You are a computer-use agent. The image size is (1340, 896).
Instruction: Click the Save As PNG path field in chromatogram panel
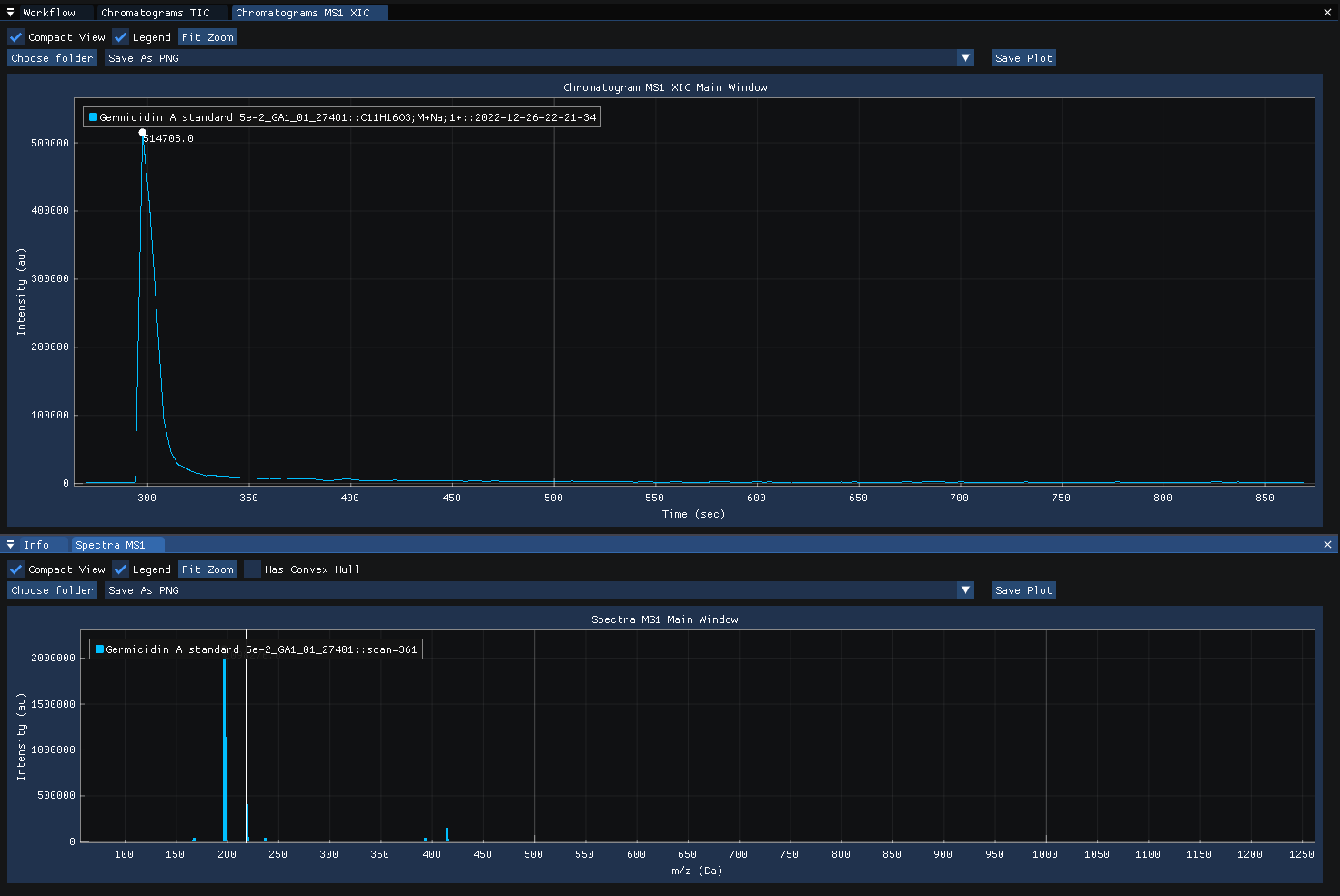530,58
